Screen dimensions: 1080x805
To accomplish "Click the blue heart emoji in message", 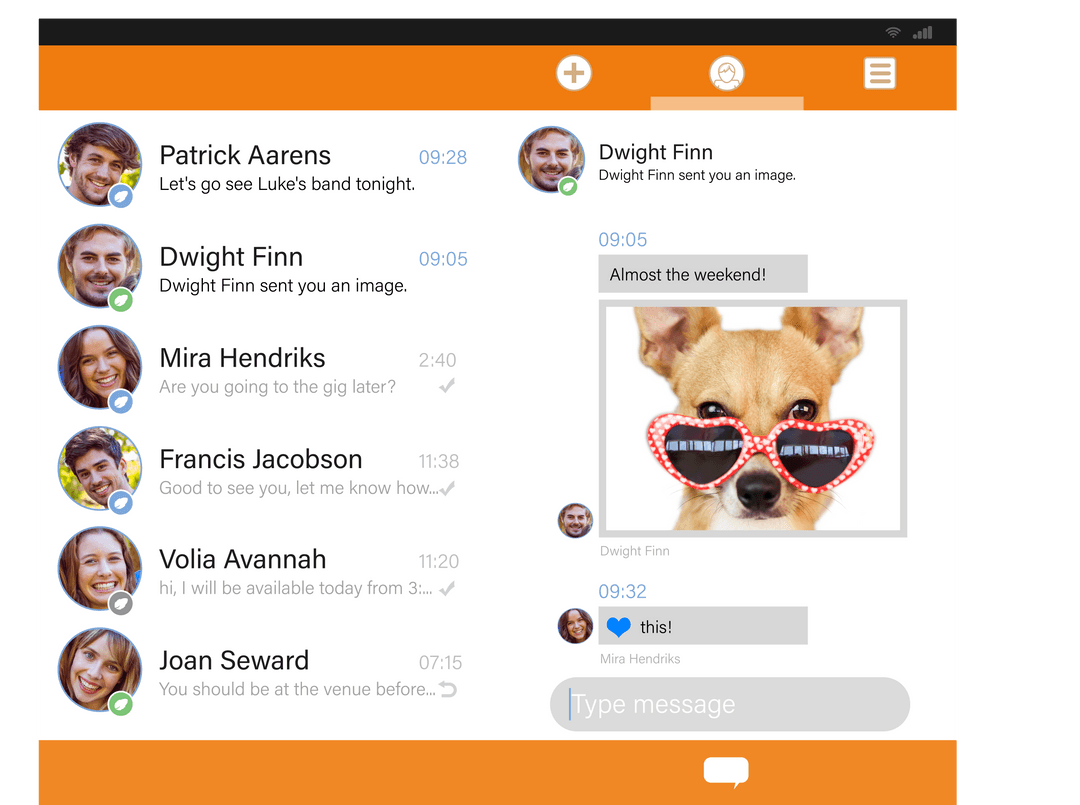I will pos(619,627).
